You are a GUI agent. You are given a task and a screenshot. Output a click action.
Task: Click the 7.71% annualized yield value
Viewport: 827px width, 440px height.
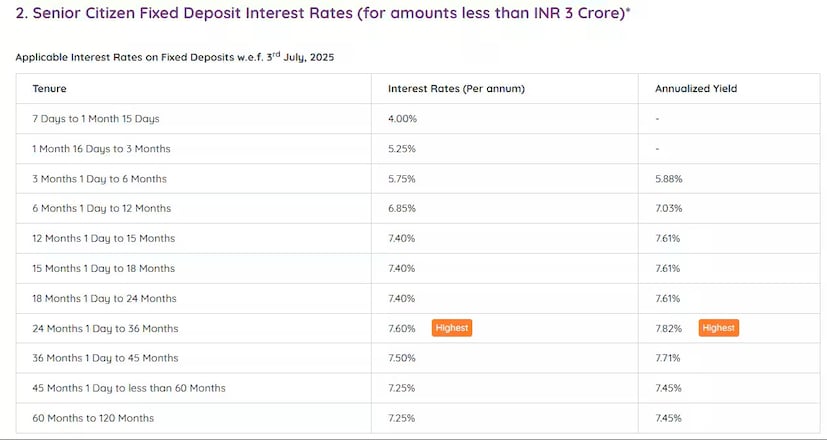(x=669, y=358)
